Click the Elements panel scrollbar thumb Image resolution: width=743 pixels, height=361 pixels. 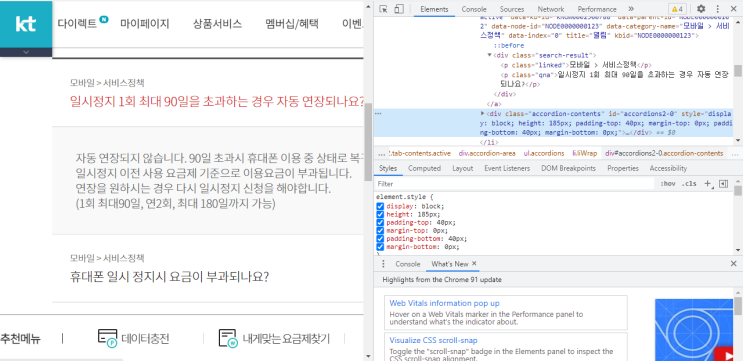[x=737, y=71]
